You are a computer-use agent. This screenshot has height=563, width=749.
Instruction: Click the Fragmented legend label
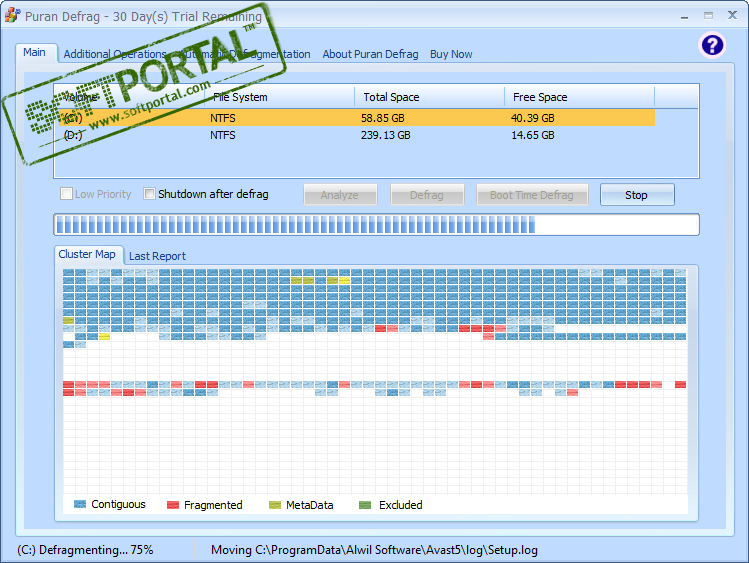pos(213,505)
